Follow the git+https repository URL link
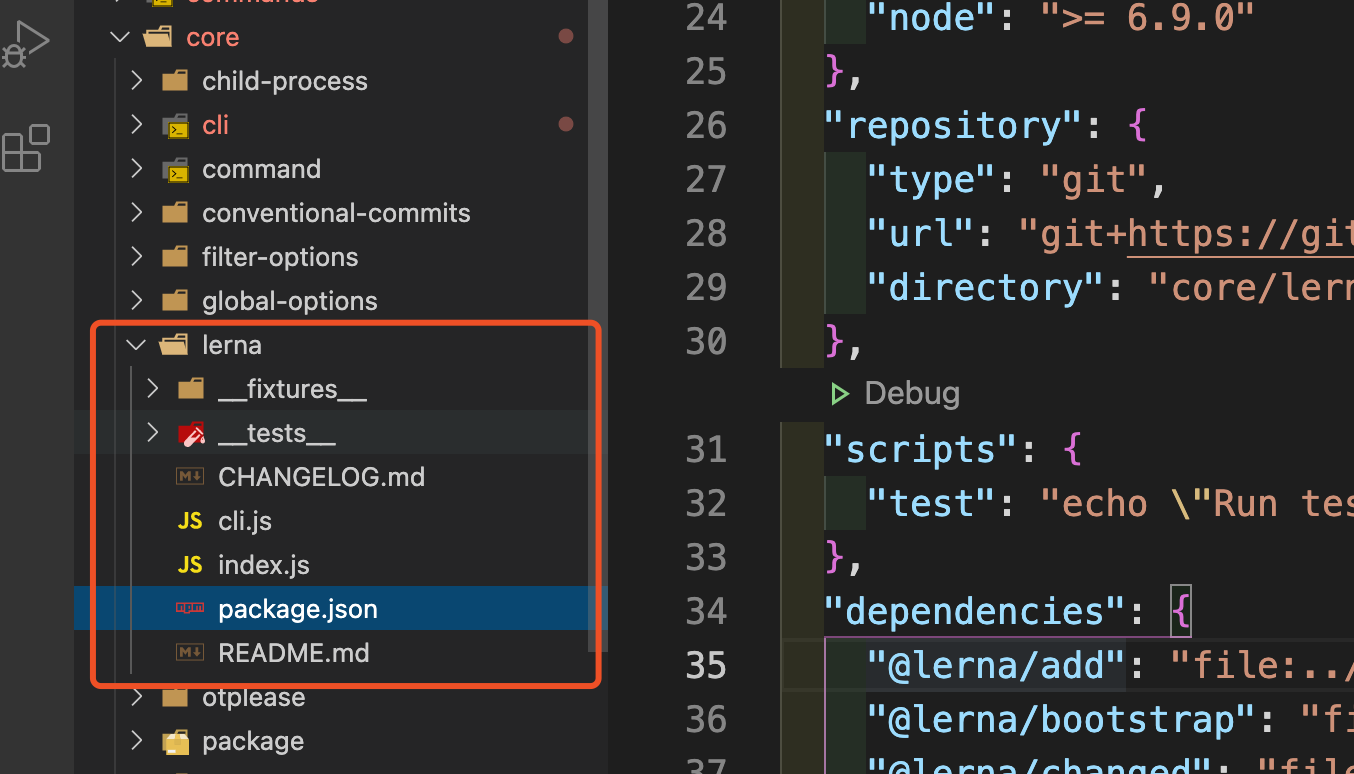 tap(1240, 233)
